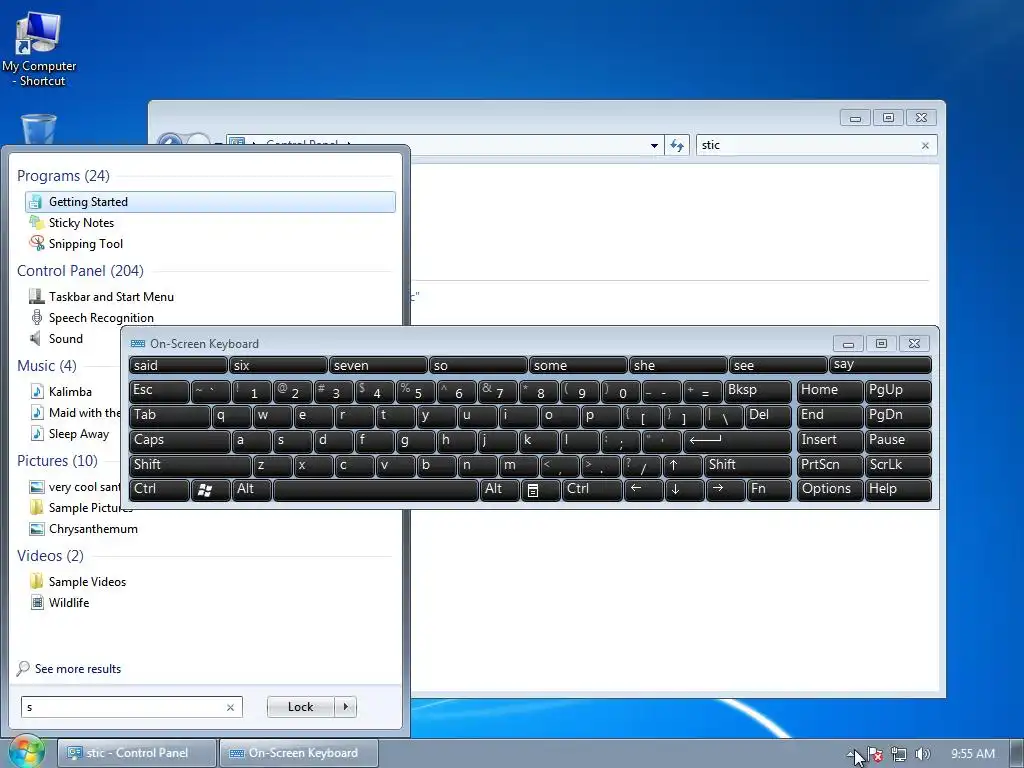Screen dimensions: 1024x768
Task: Switch to On-Screen Keyboard taskbar item
Action: tap(299, 753)
